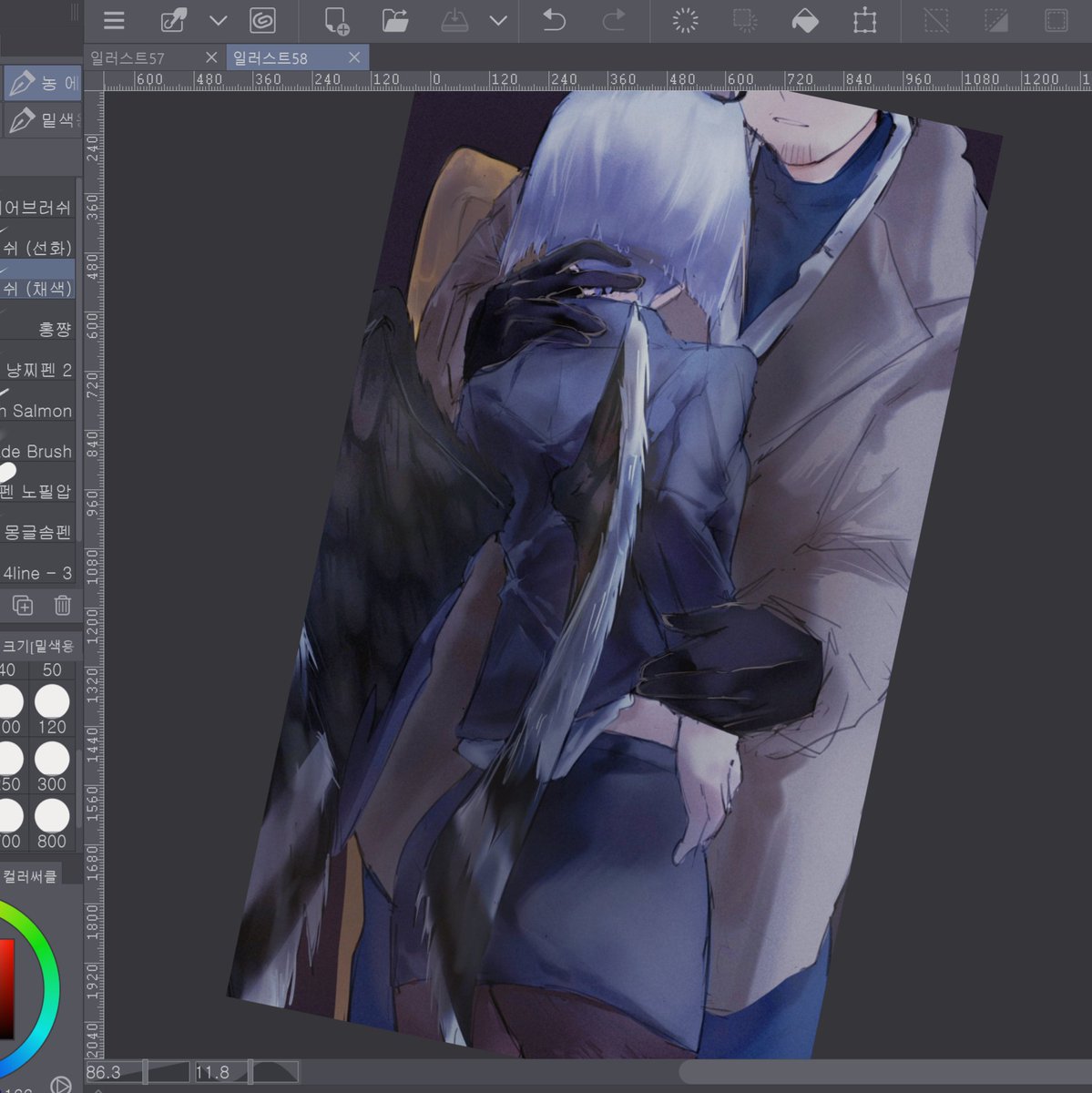Viewport: 1092px width, 1093px height.
Task: Expand dropdown beside the save icon
Action: 498,20
